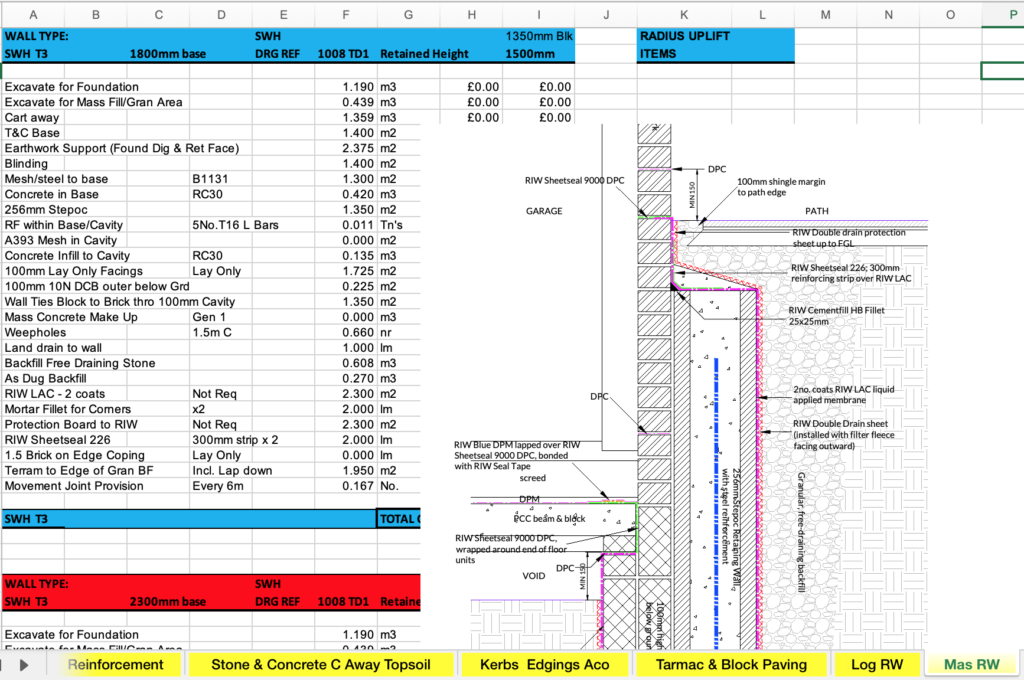Click the 'Retained Height' cell in blue header
Screen dimensions: 1024x680
tap(424, 54)
